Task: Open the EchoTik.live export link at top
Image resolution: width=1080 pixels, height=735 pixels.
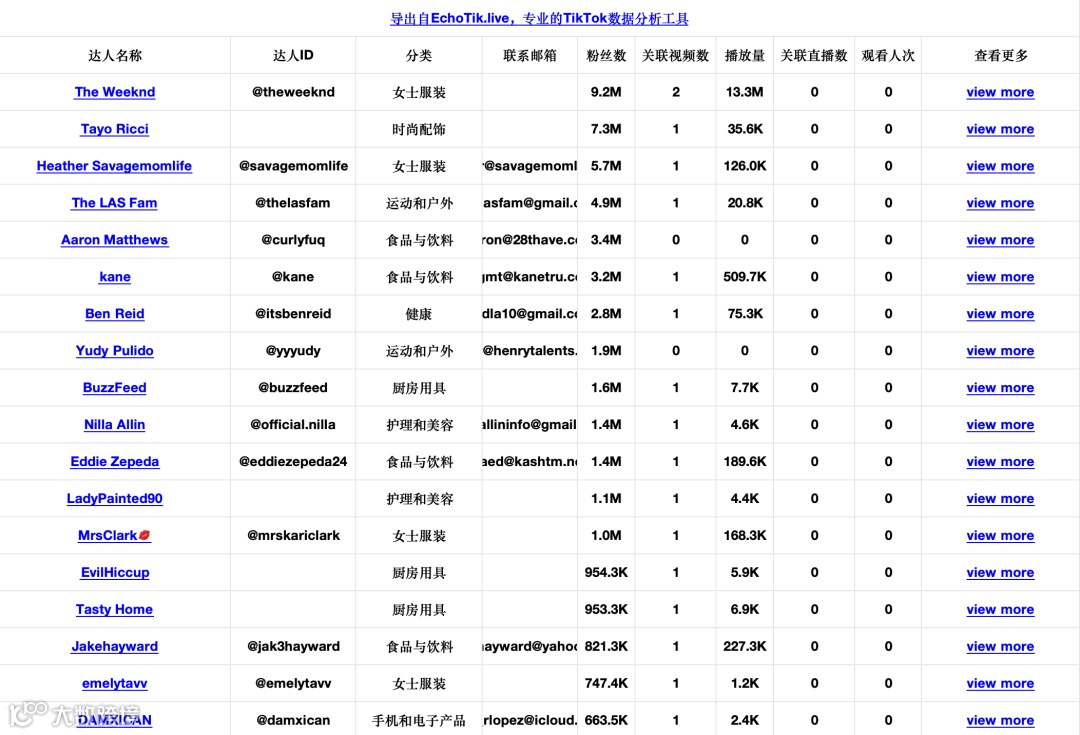Action: pos(539,19)
